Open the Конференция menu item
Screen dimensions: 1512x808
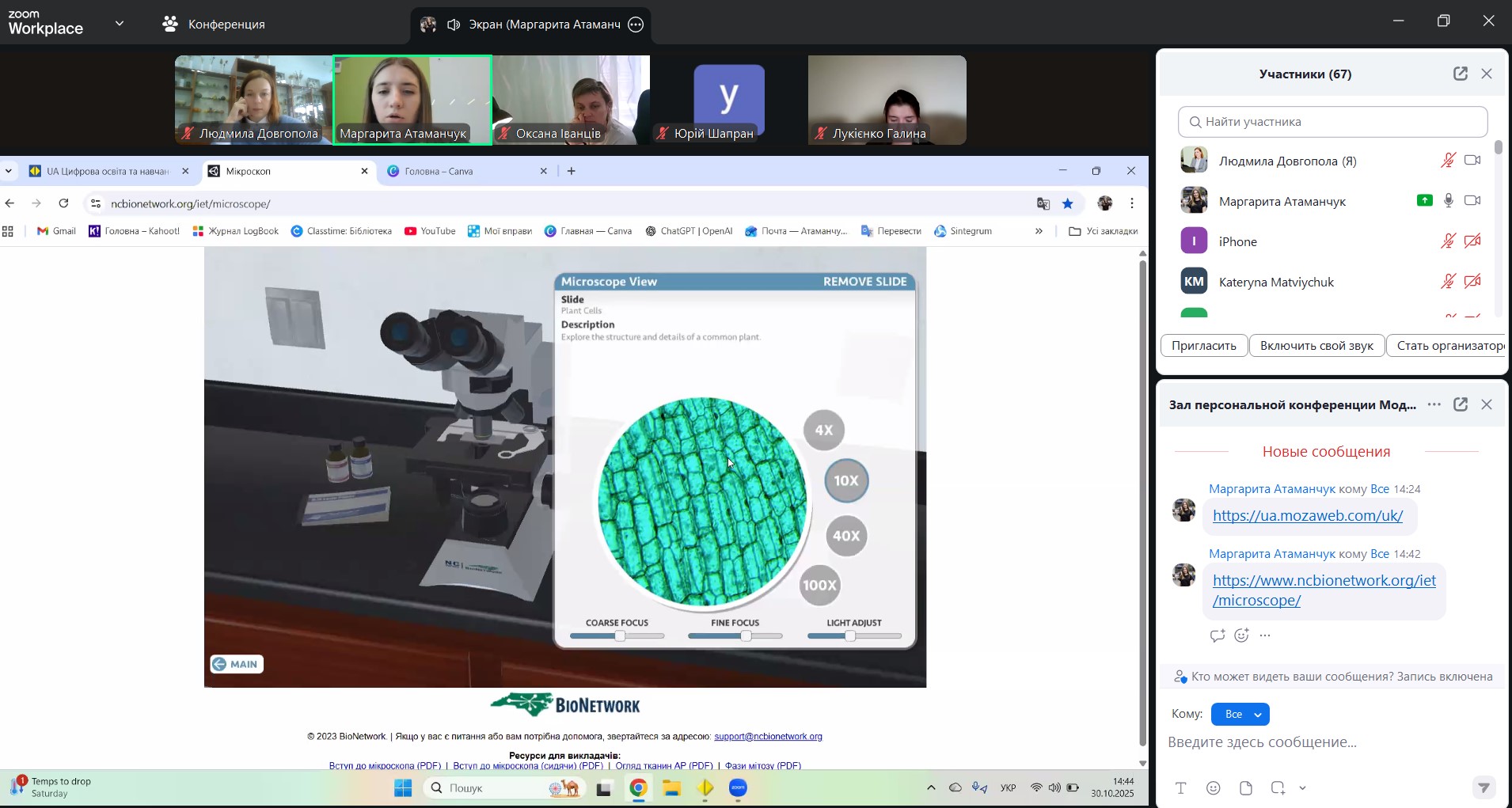[x=214, y=24]
